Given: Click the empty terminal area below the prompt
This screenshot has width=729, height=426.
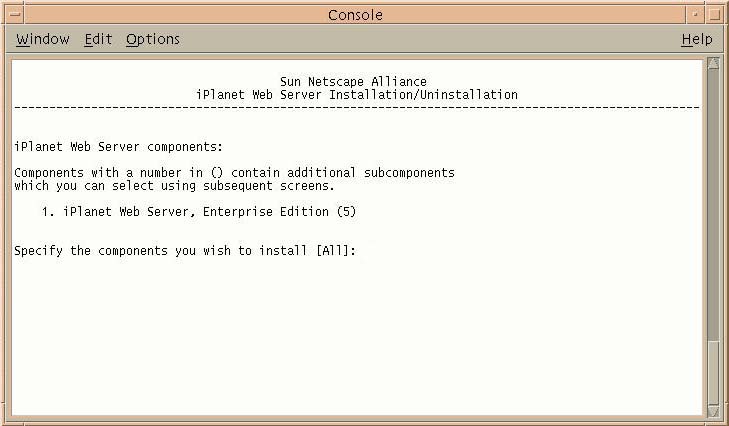Looking at the screenshot, I should pos(357,335).
